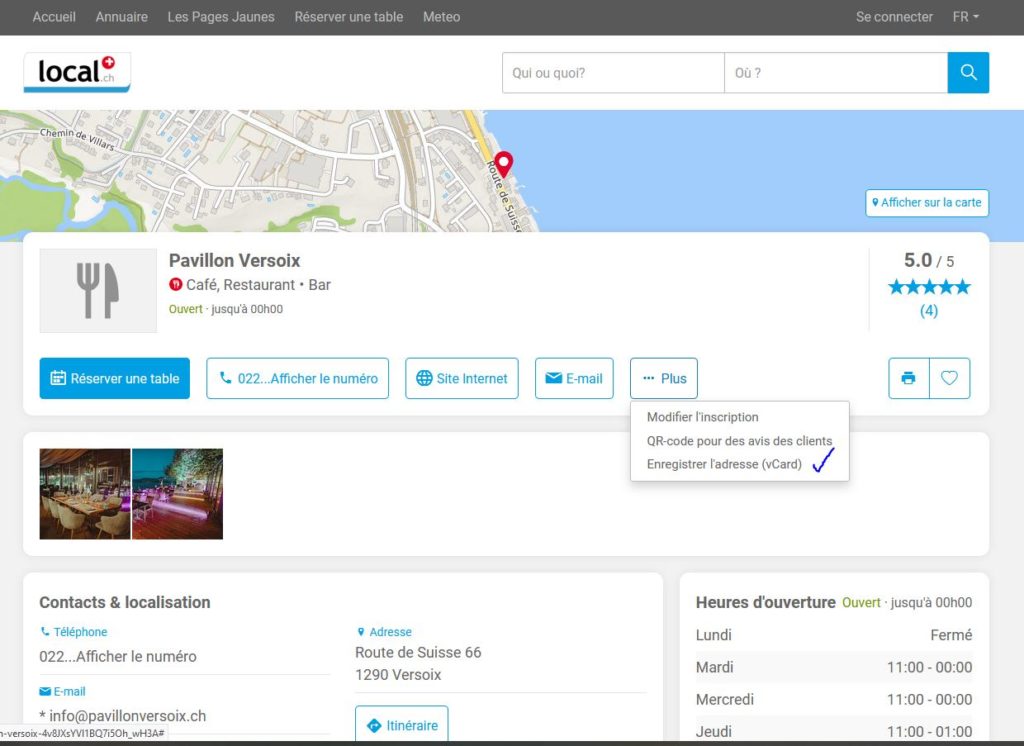Viewport: 1024px width, 746px height.
Task: Open Annuaire in top navigation
Action: point(121,17)
